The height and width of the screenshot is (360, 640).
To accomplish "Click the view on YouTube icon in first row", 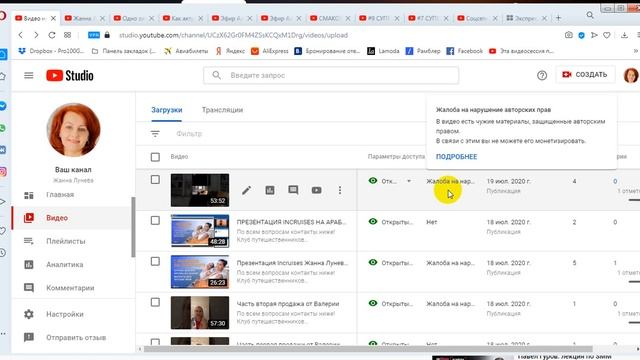I will pos(316,190).
